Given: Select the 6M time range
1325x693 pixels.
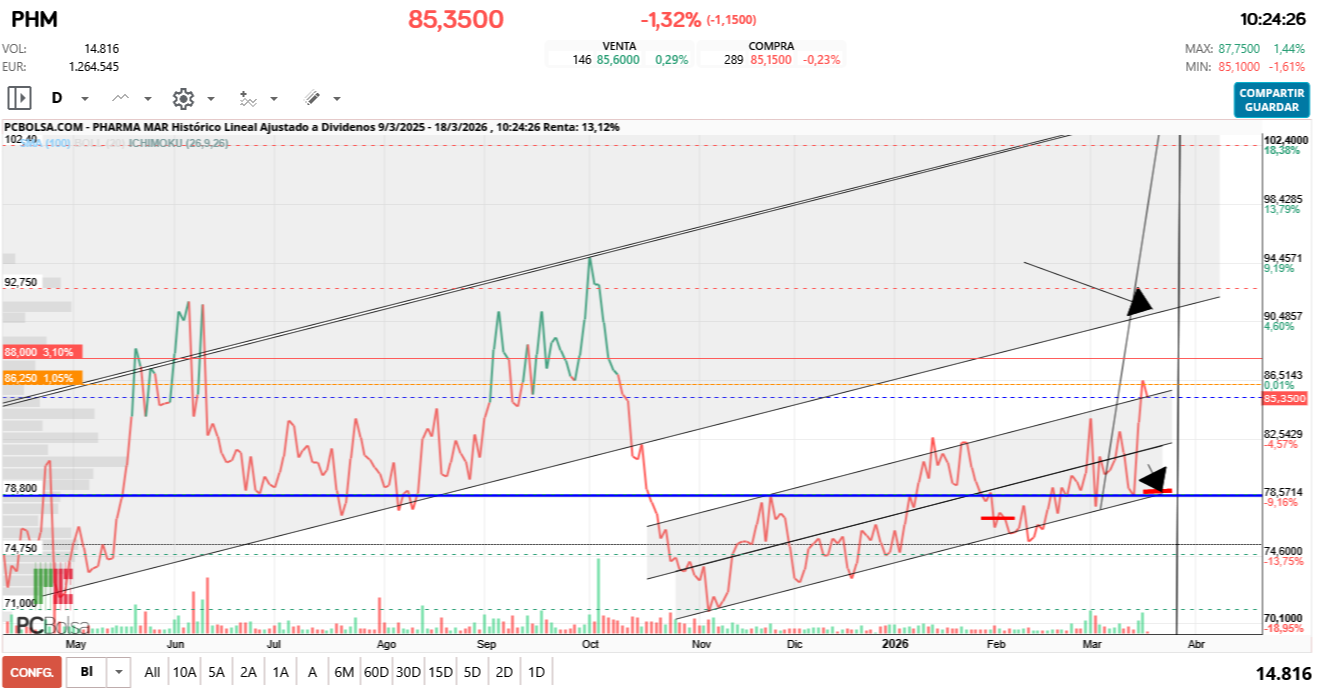Looking at the screenshot, I should click(x=343, y=672).
